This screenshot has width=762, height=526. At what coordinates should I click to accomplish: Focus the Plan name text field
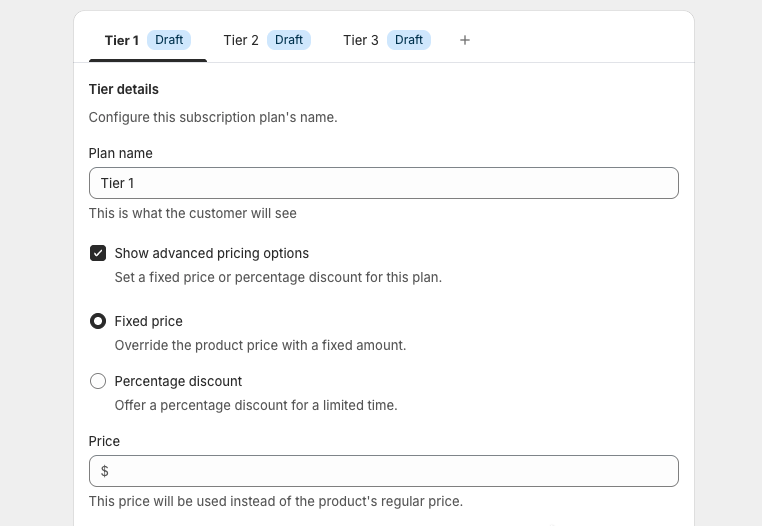[384, 183]
